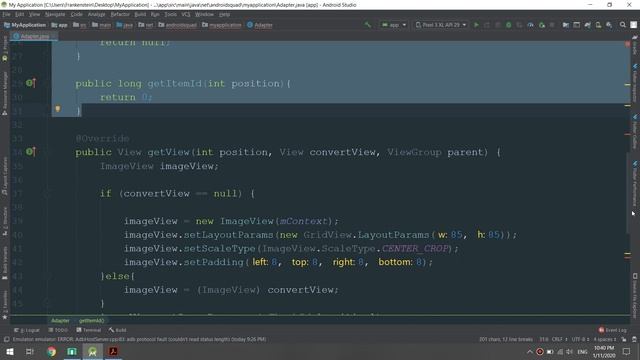
Task: Click the cursor position indicator in status bar
Action: click(x=544, y=339)
